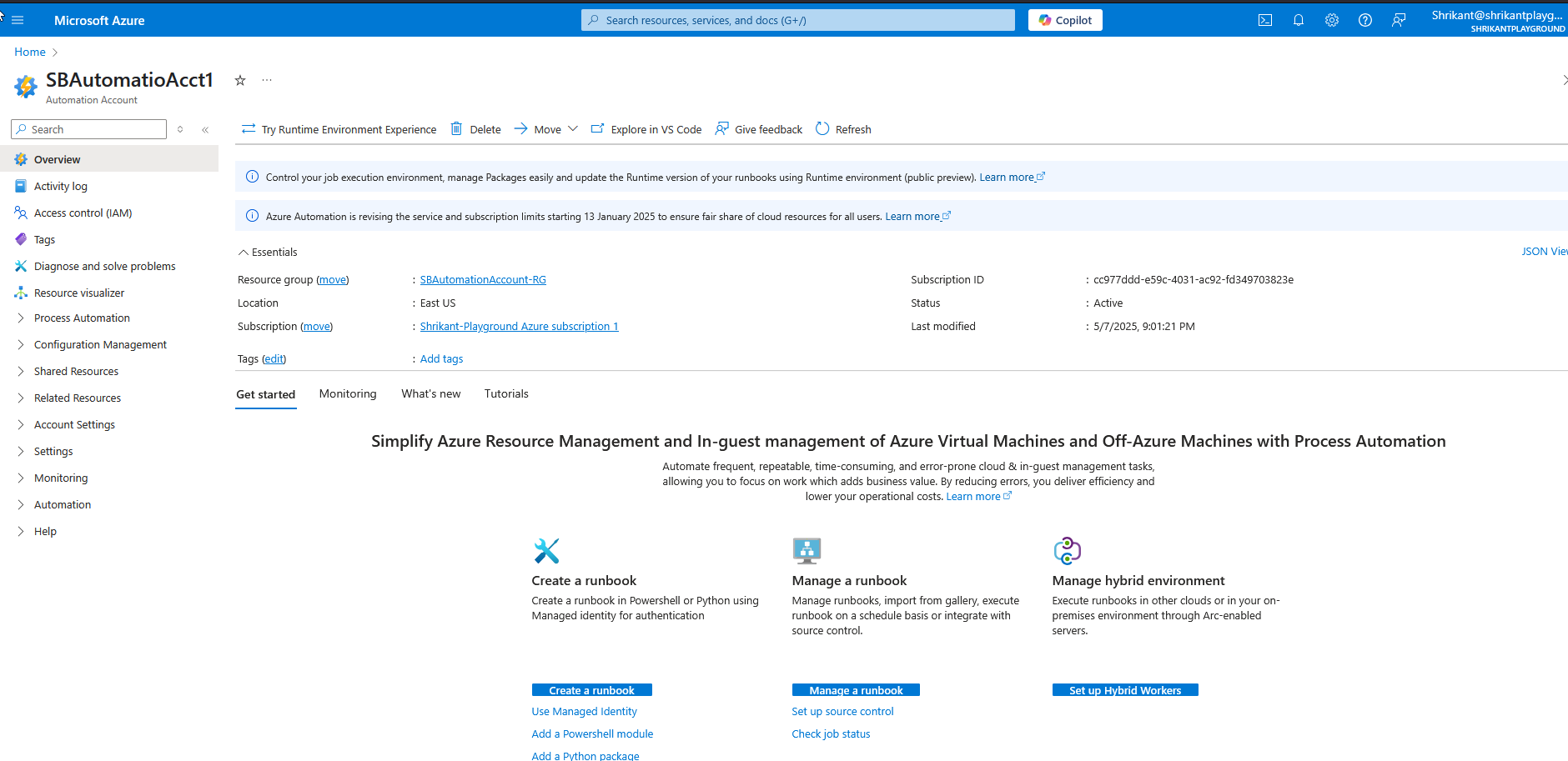This screenshot has width=1568, height=761.
Task: Open Resource visualizer
Action: pyautogui.click(x=78, y=293)
